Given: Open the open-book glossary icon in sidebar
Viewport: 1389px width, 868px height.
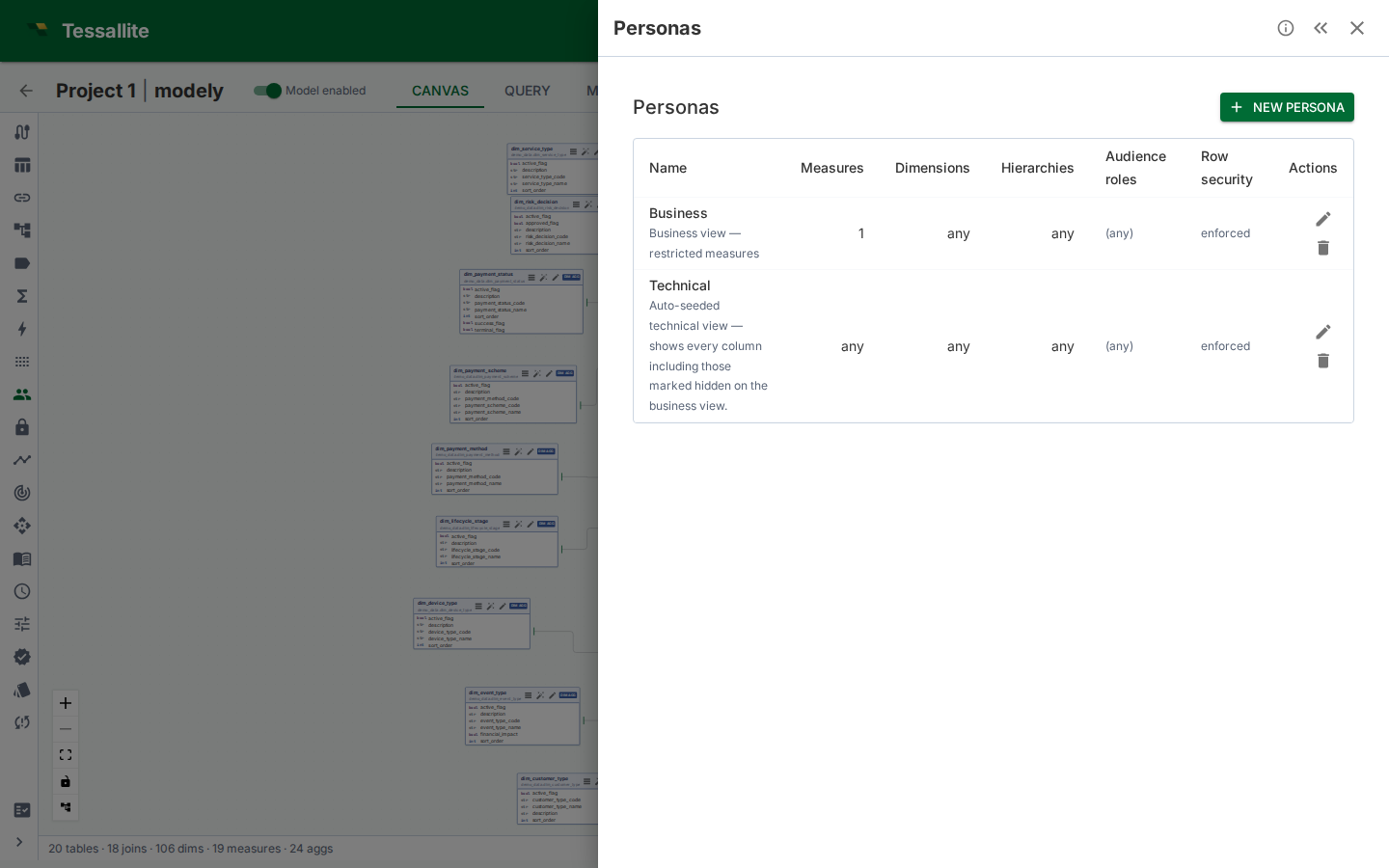Looking at the screenshot, I should click(21, 558).
